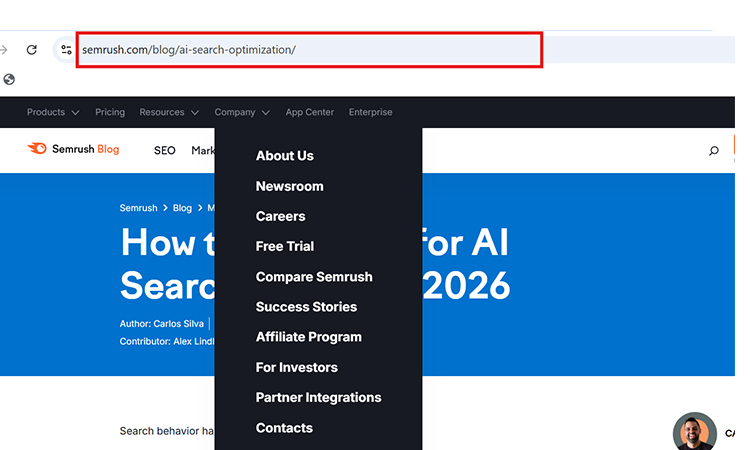Choose Compare Semrush menu entry

314,277
